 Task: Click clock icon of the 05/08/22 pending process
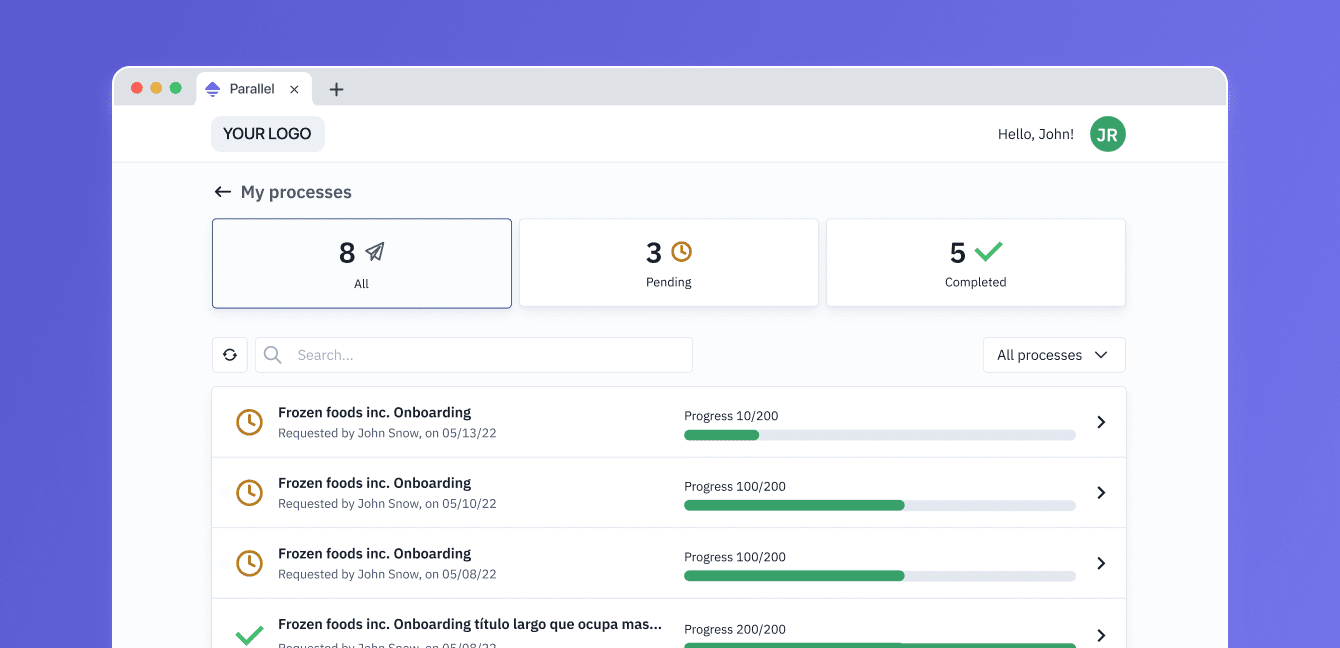[249, 563]
